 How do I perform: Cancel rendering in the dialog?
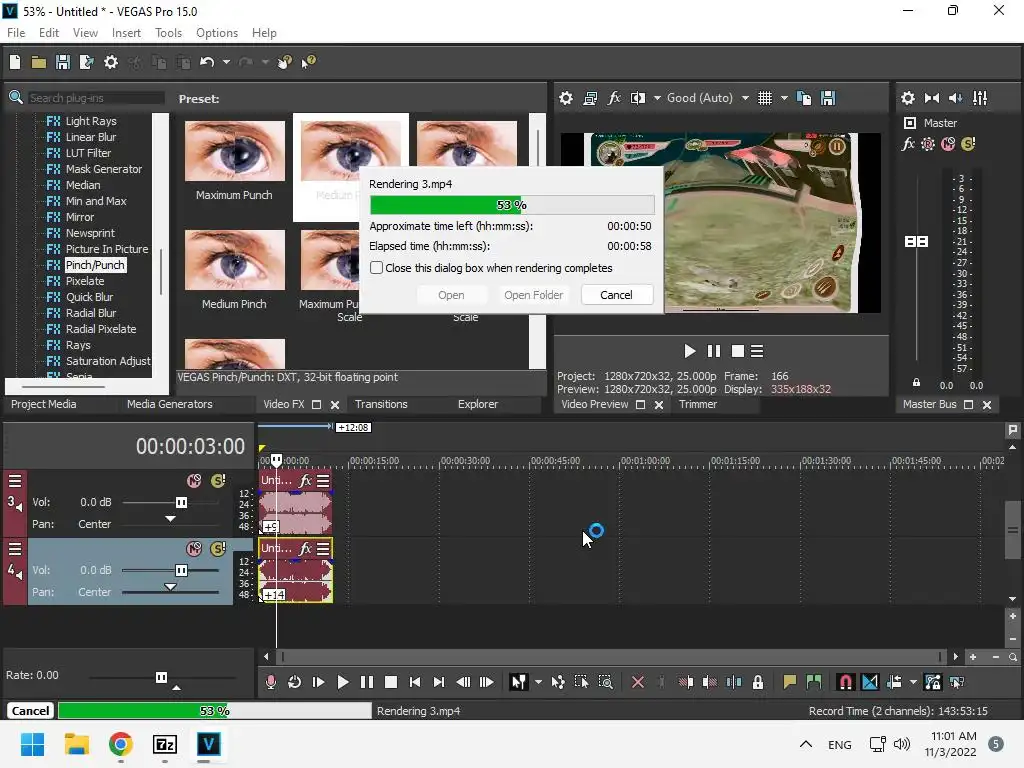point(616,295)
